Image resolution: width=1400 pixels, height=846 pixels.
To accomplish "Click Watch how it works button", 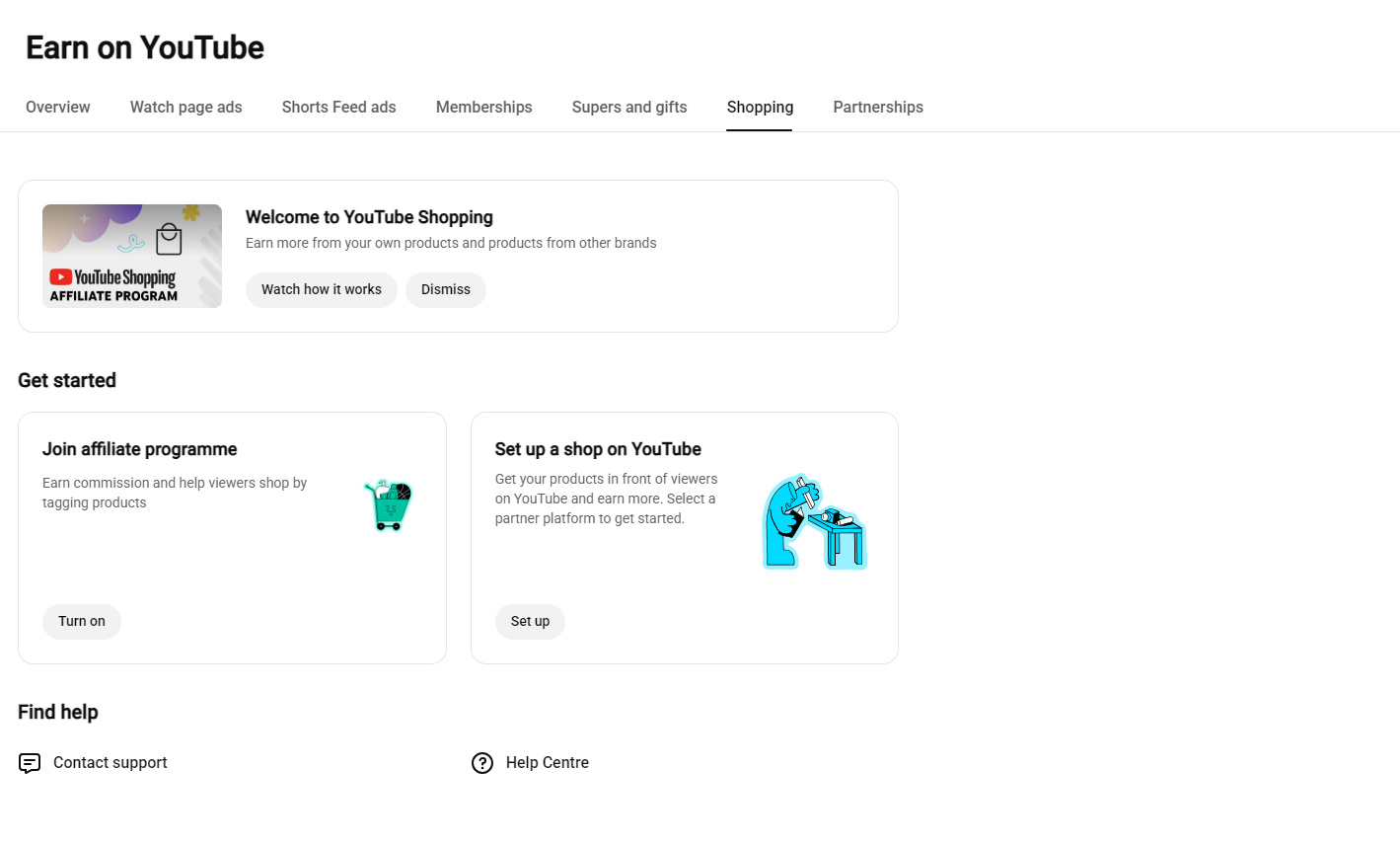I will pyautogui.click(x=322, y=289).
